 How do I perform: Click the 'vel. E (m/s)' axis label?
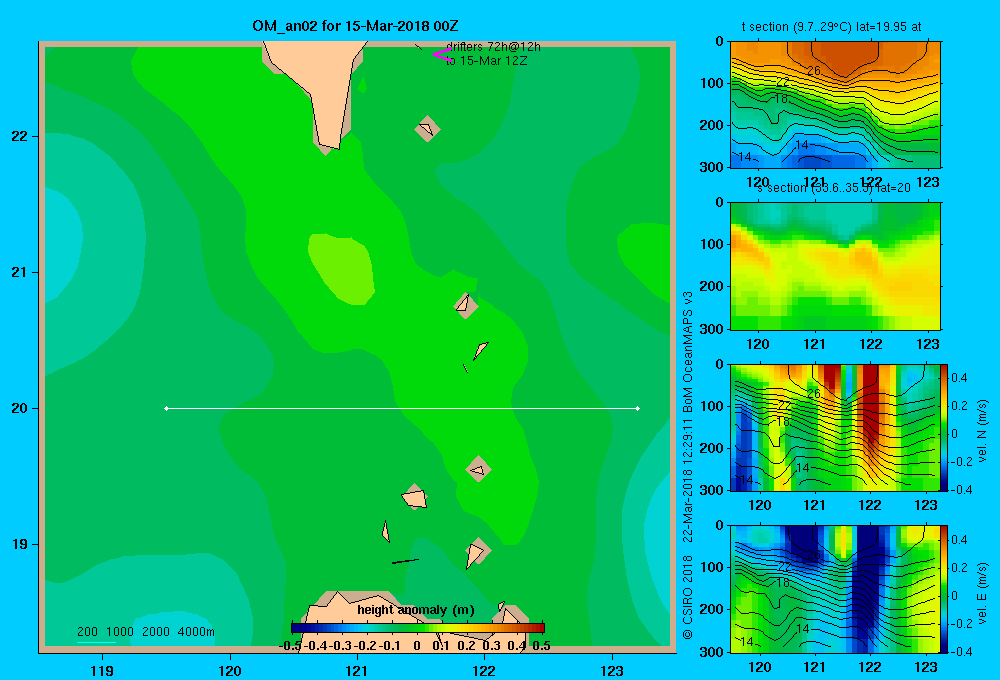pyautogui.click(x=982, y=592)
